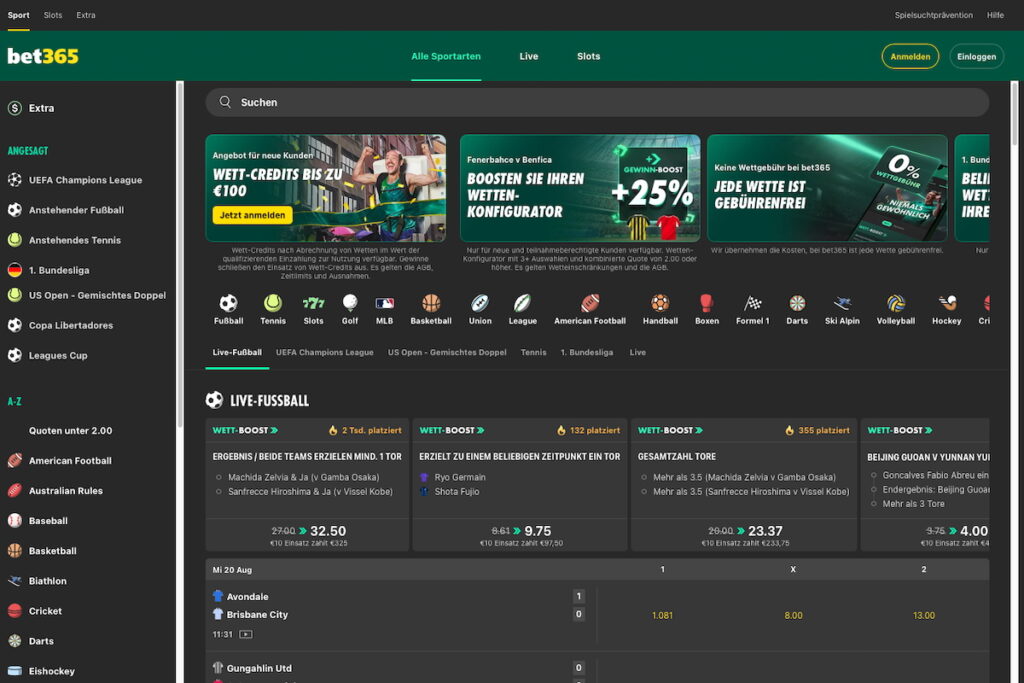This screenshot has width=1024, height=683.
Task: Select the Live-Fußball subtab
Action: tap(237, 353)
